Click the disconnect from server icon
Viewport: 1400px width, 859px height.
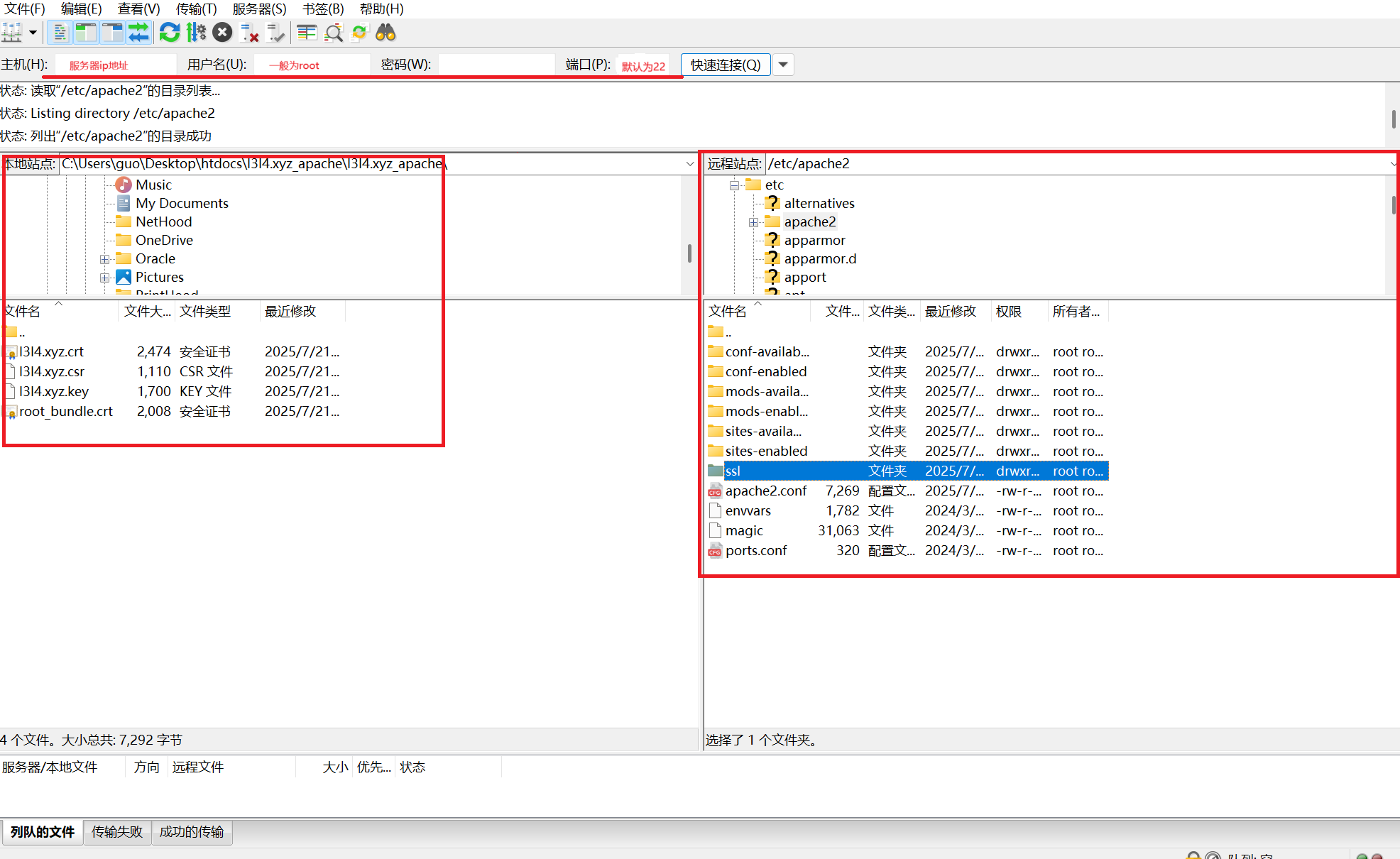249,33
